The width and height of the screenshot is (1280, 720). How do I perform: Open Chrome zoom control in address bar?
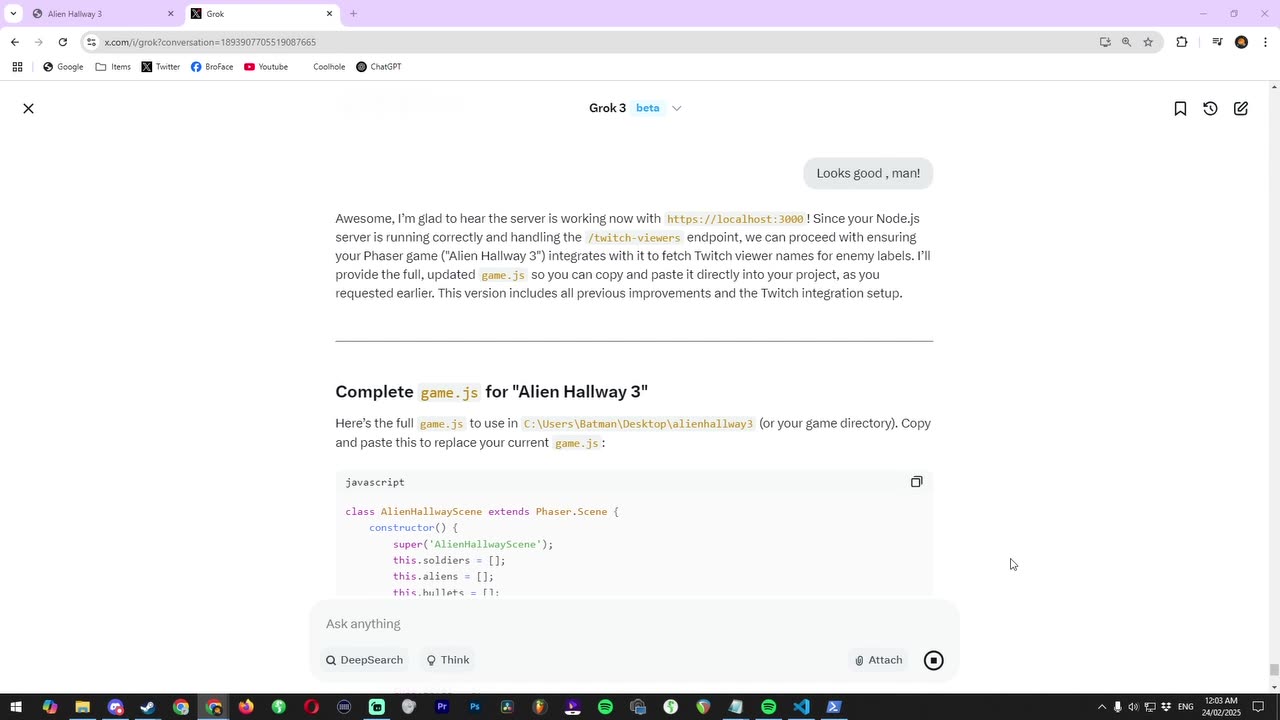(x=1126, y=42)
